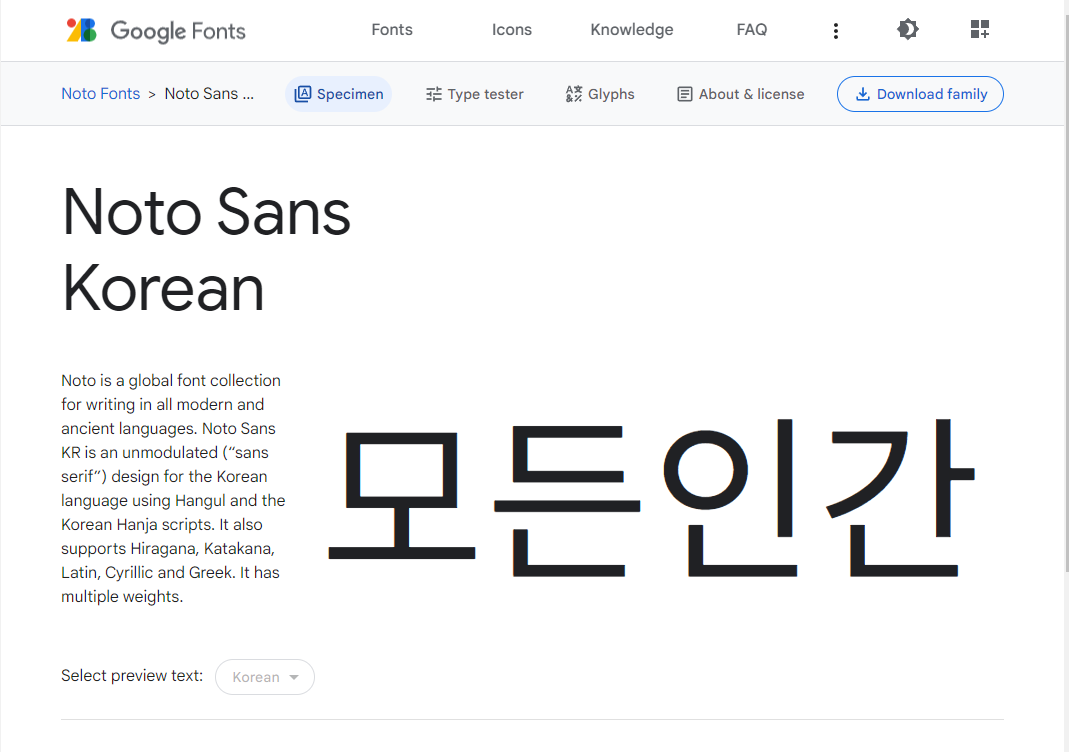The image size is (1069, 752).
Task: Click the Google Fonts logo icon
Action: pos(81,30)
